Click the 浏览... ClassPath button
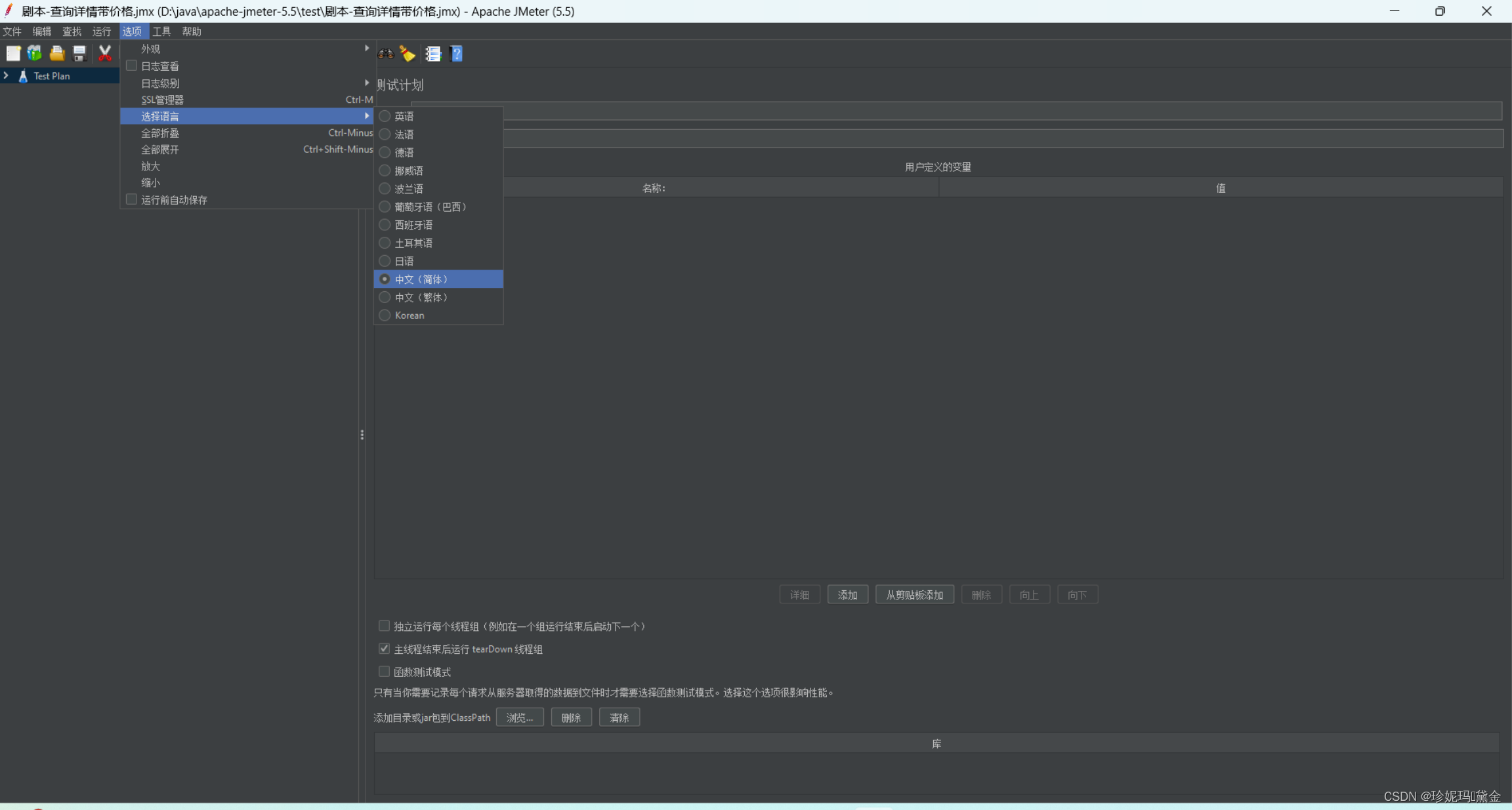1512x810 pixels. point(520,718)
